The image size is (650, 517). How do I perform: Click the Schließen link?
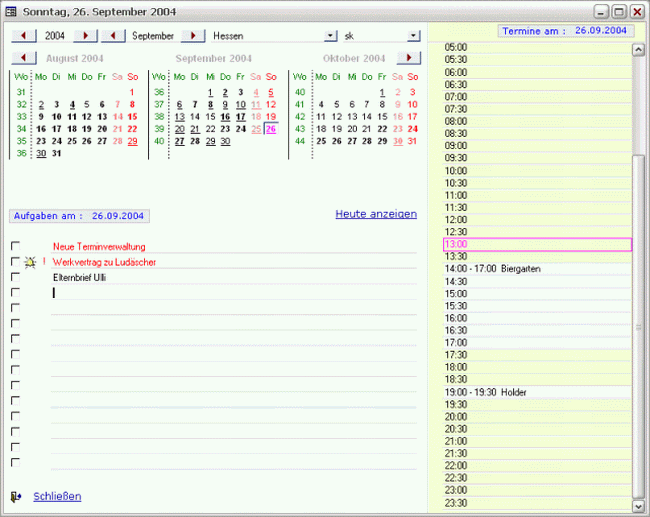point(57,496)
